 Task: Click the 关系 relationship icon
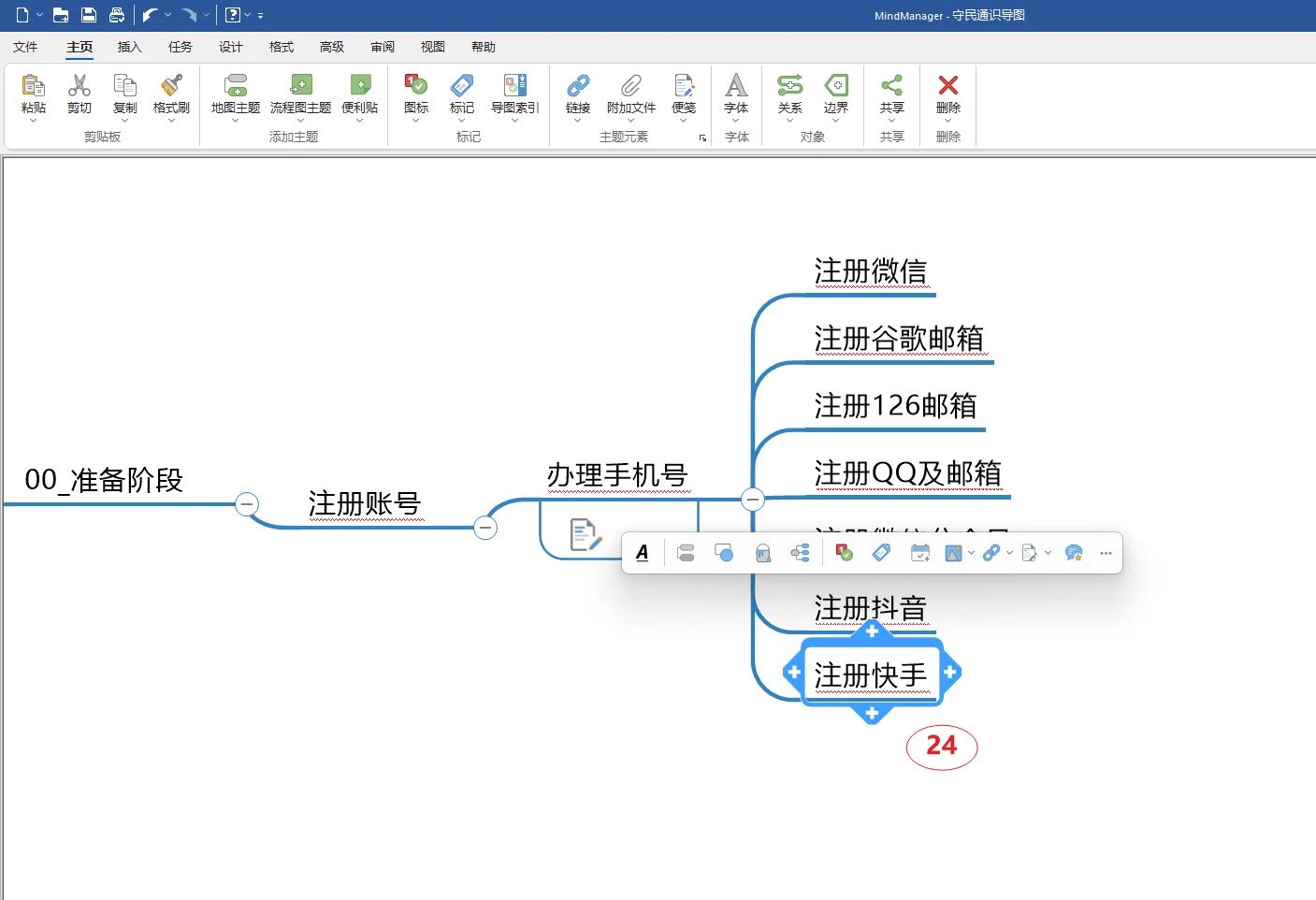(x=790, y=86)
